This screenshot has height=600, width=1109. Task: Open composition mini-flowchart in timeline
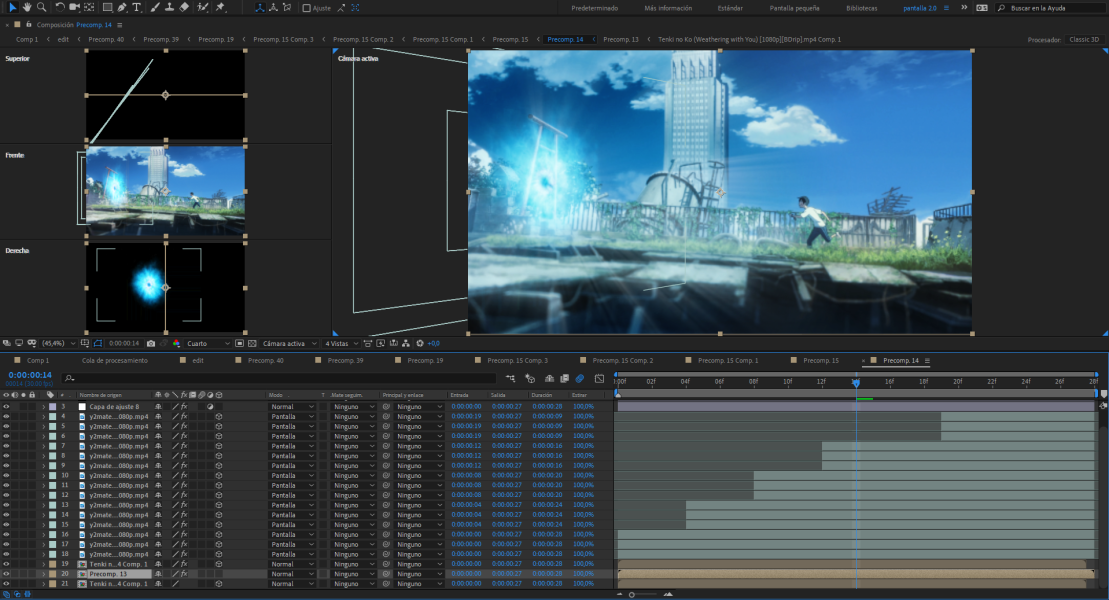click(x=510, y=379)
